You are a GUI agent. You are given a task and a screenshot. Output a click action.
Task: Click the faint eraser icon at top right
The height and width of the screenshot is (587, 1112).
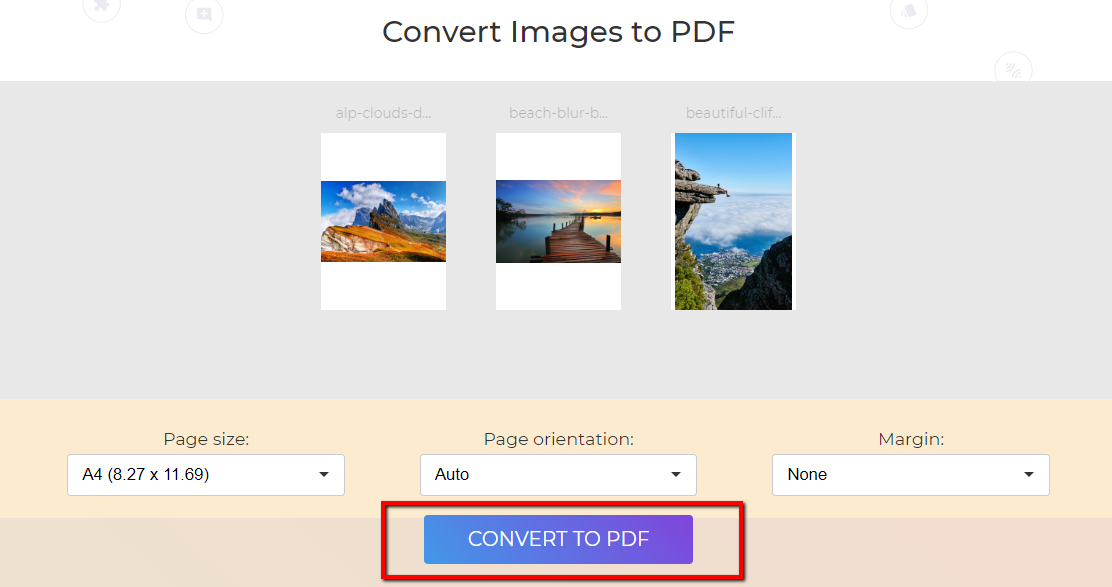tap(908, 11)
